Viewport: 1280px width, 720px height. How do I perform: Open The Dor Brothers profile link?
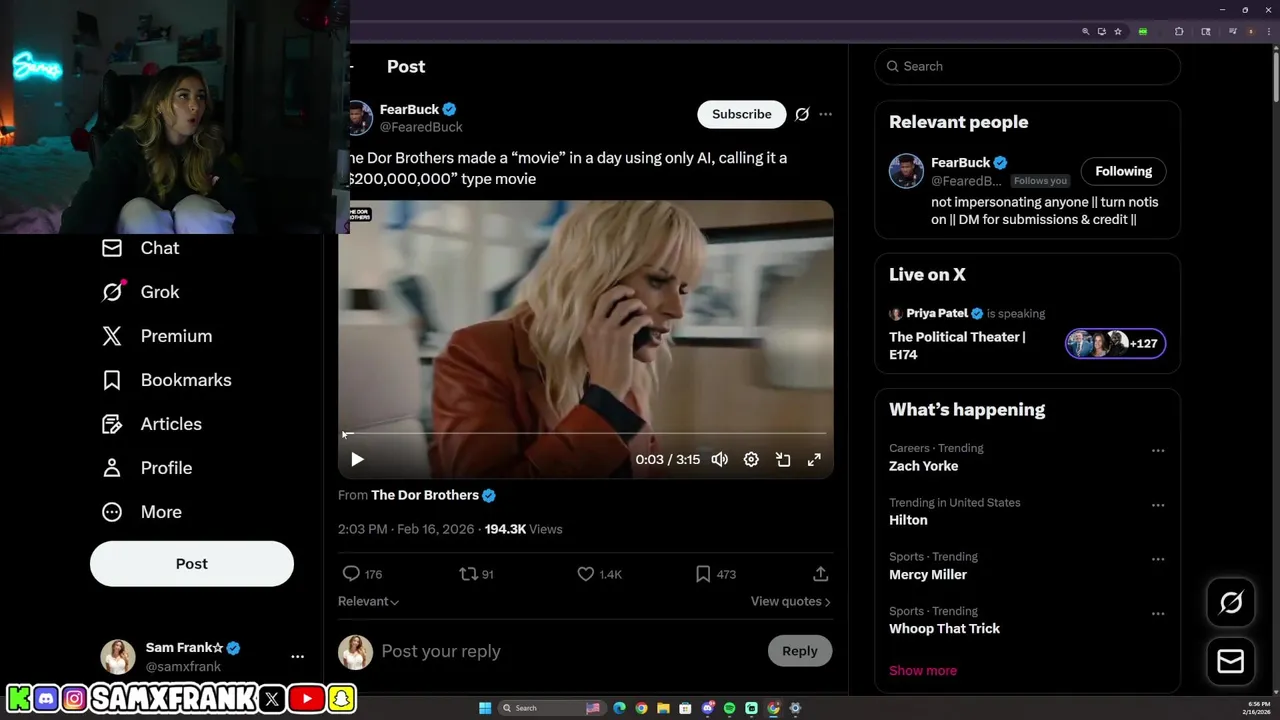coord(433,495)
